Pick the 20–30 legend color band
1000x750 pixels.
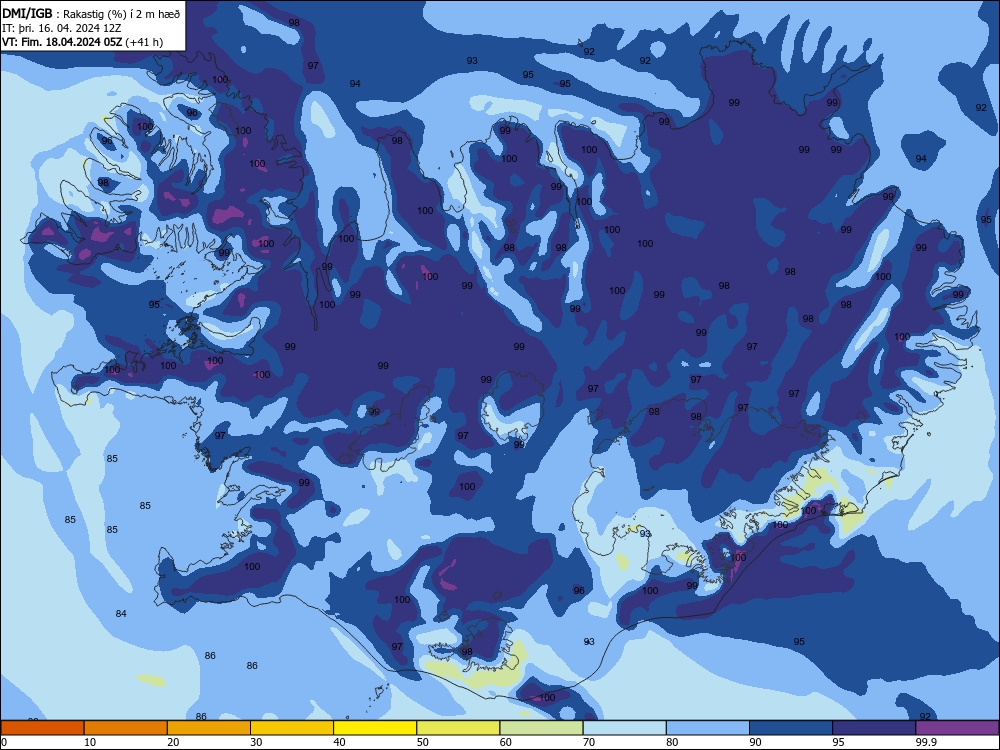click(209, 728)
